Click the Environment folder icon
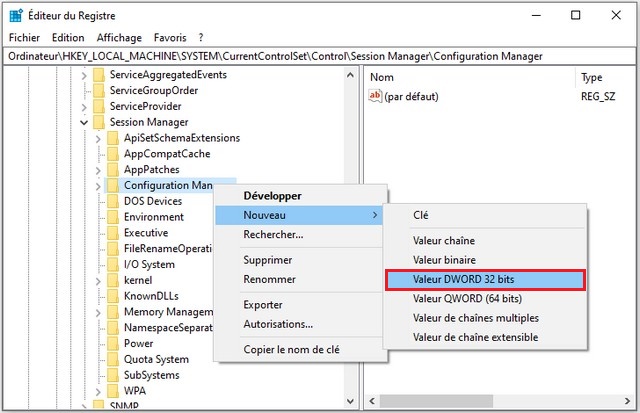 click(113, 217)
